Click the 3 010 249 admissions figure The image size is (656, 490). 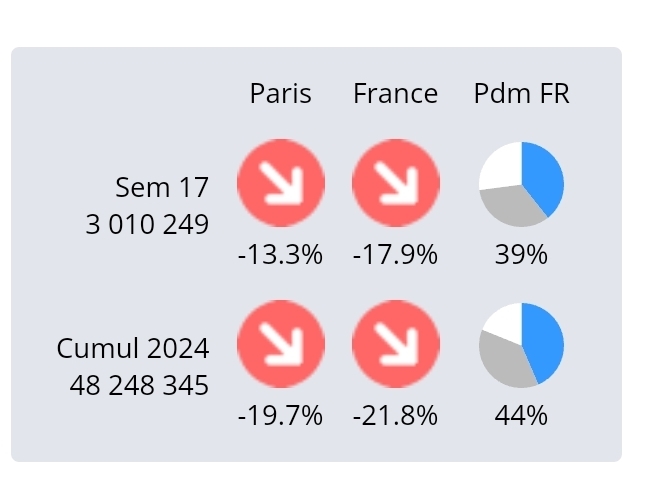(x=148, y=224)
